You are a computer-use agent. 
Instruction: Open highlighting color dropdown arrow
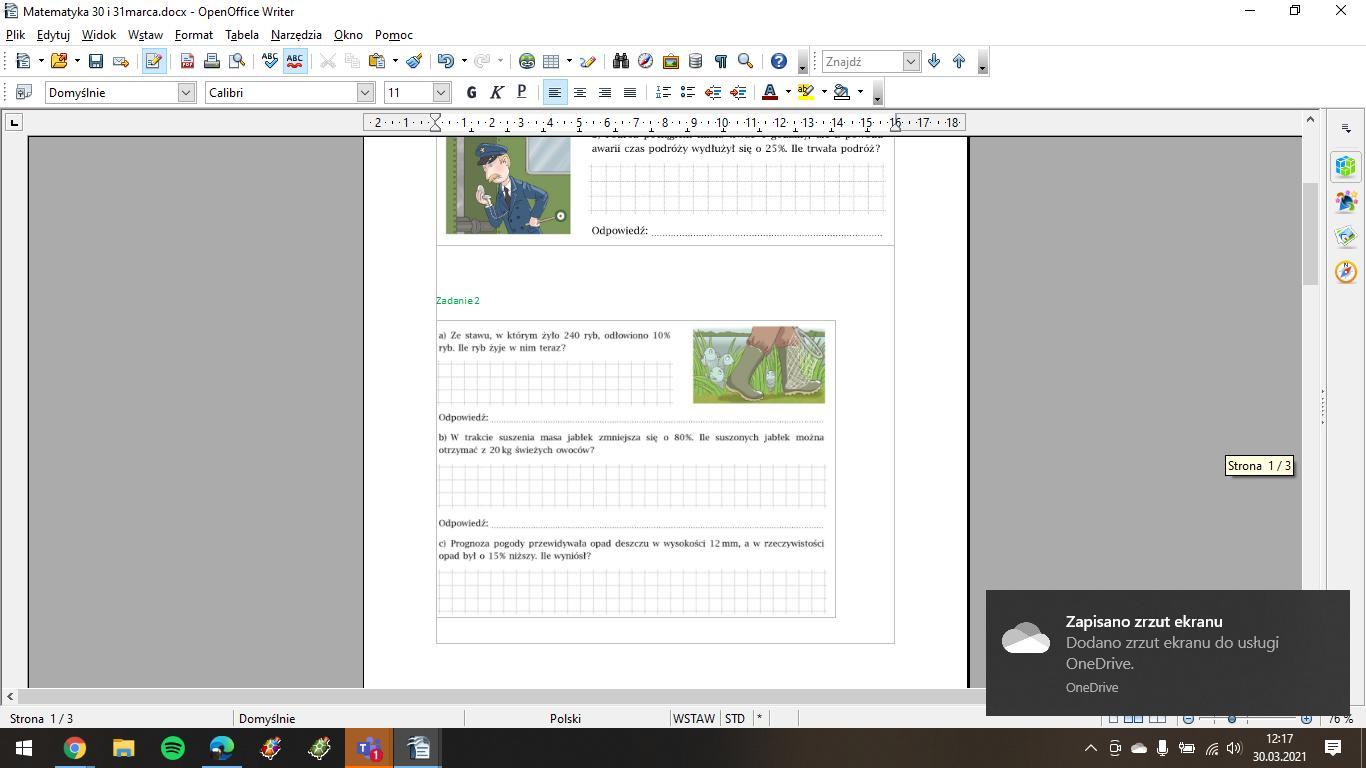tap(824, 92)
